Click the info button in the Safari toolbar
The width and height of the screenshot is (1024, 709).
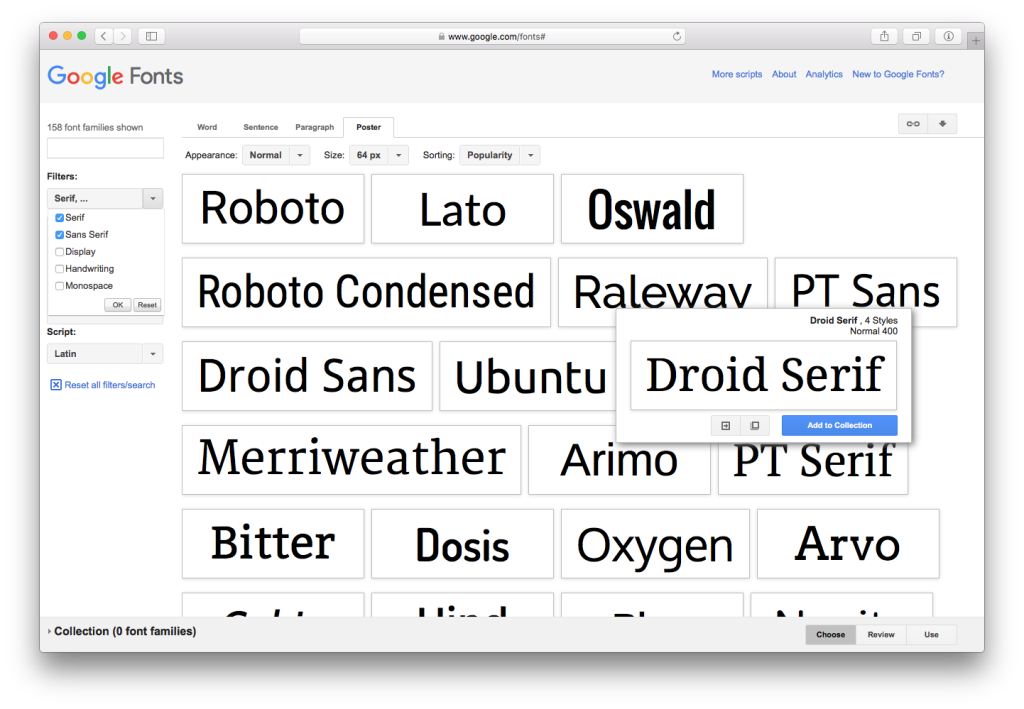pyautogui.click(x=948, y=36)
